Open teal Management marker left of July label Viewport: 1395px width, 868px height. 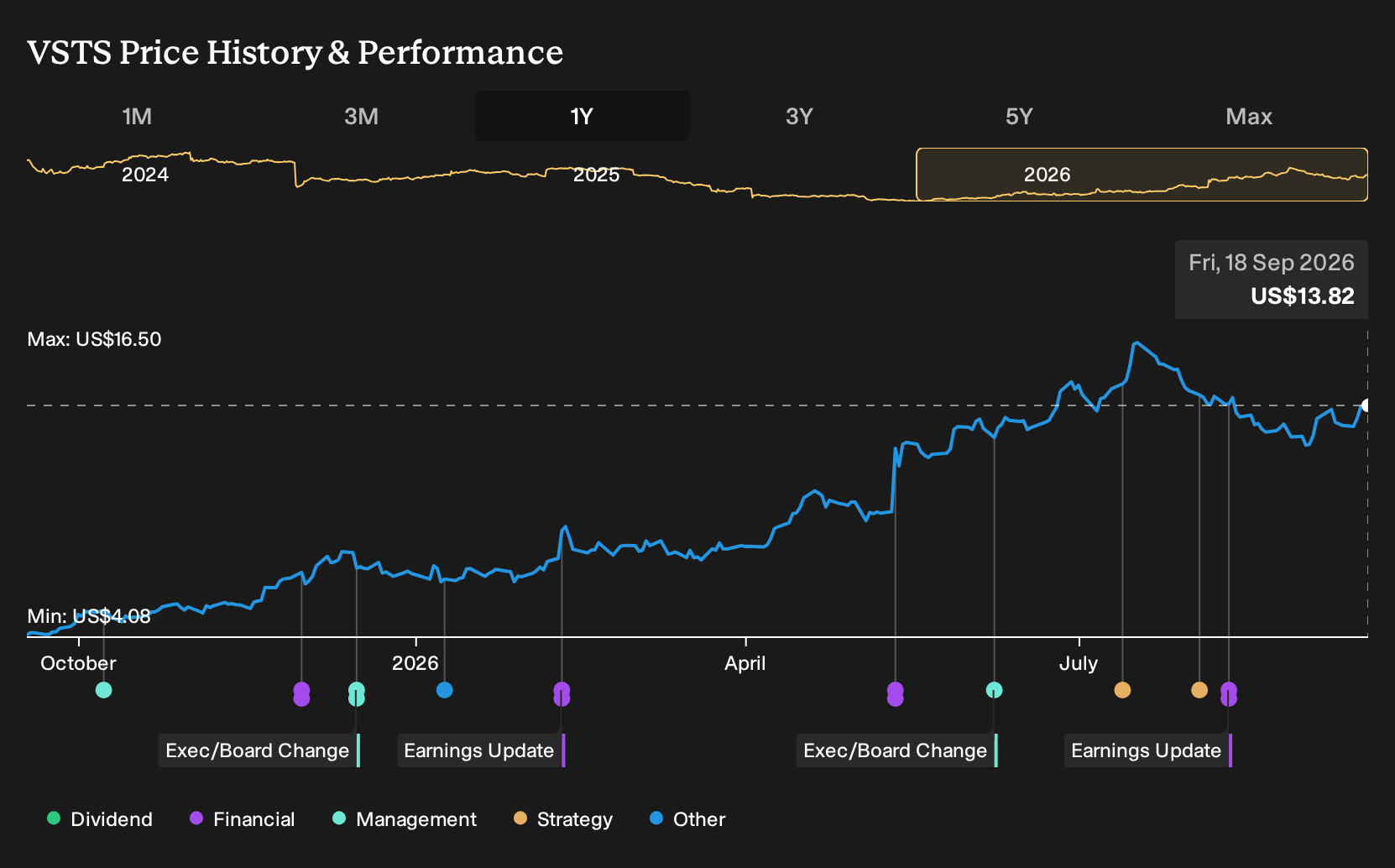[x=994, y=690]
